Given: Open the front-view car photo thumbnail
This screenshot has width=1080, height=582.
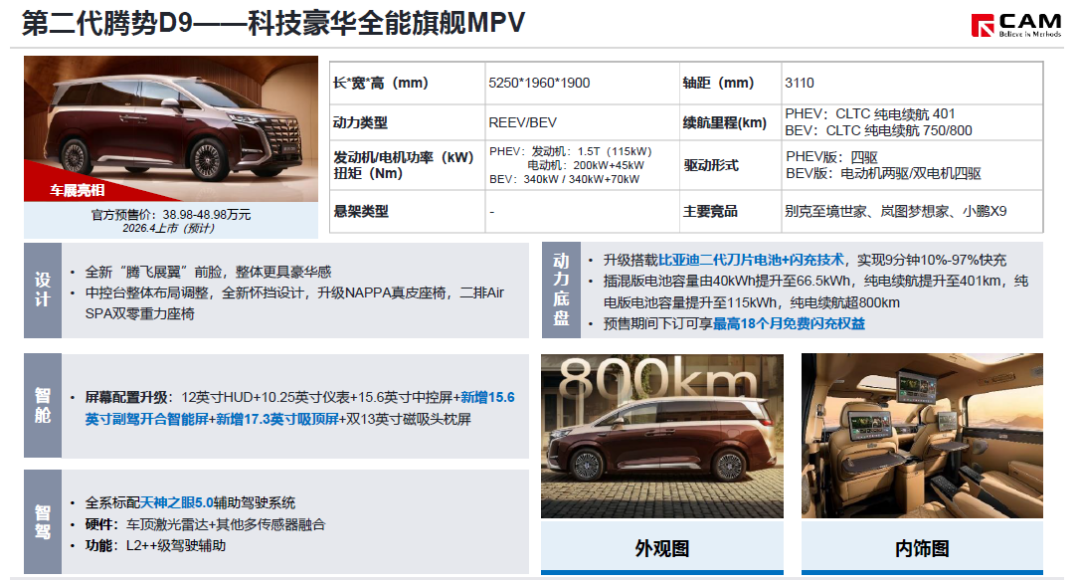Looking at the screenshot, I should tap(171, 128).
